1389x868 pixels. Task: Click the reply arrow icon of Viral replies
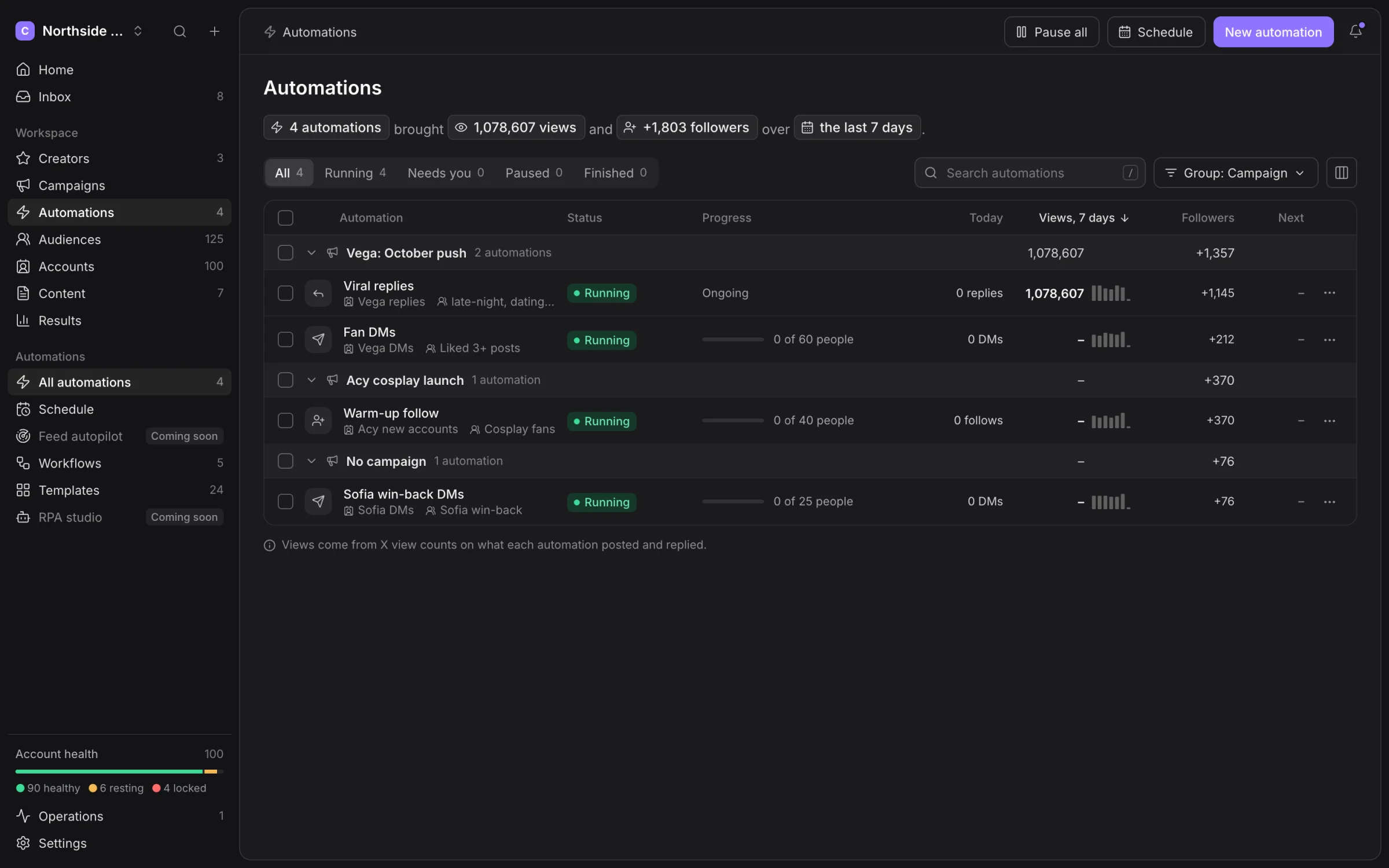click(x=318, y=293)
